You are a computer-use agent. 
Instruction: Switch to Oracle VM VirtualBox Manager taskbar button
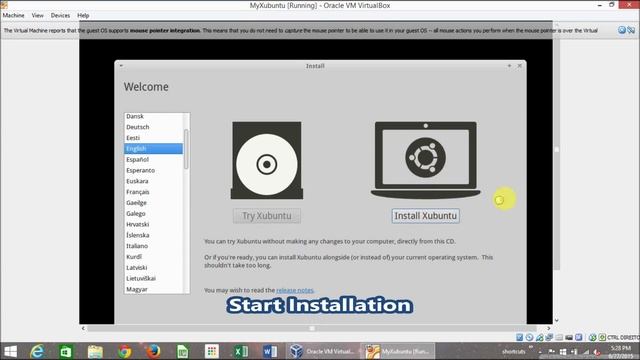click(322, 351)
